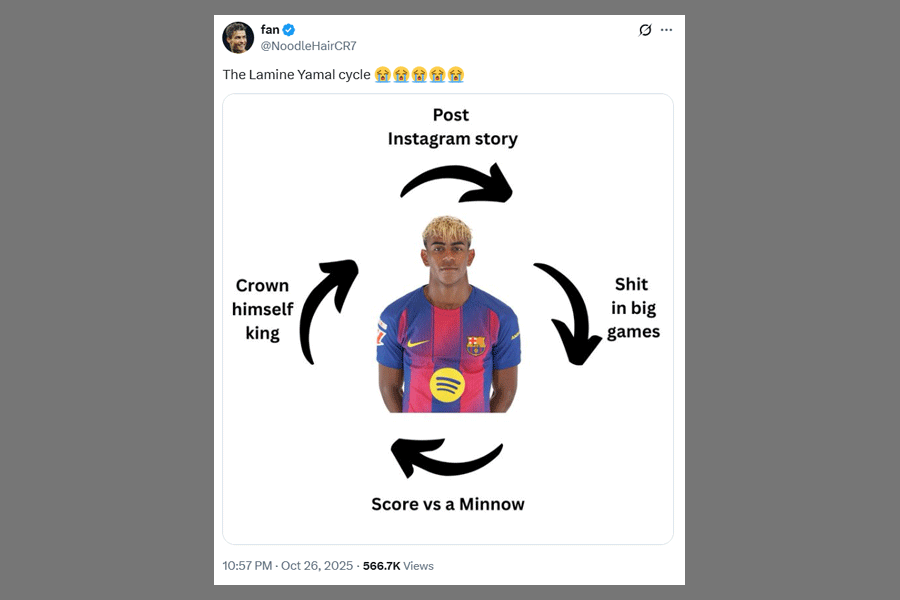This screenshot has width=900, height=600.
Task: Click the "Score vs a Minnow" caption
Action: tap(447, 504)
